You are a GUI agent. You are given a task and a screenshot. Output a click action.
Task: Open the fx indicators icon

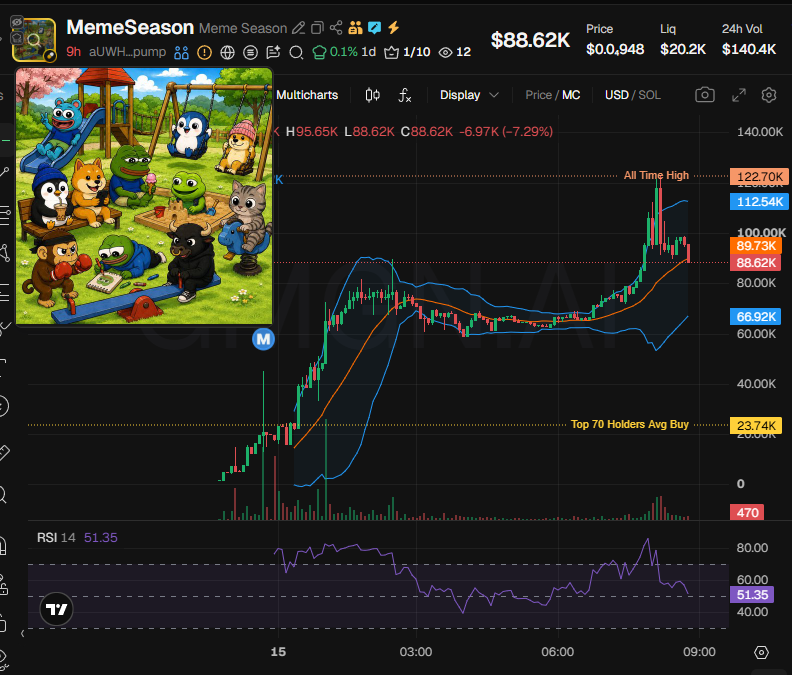[x=405, y=95]
